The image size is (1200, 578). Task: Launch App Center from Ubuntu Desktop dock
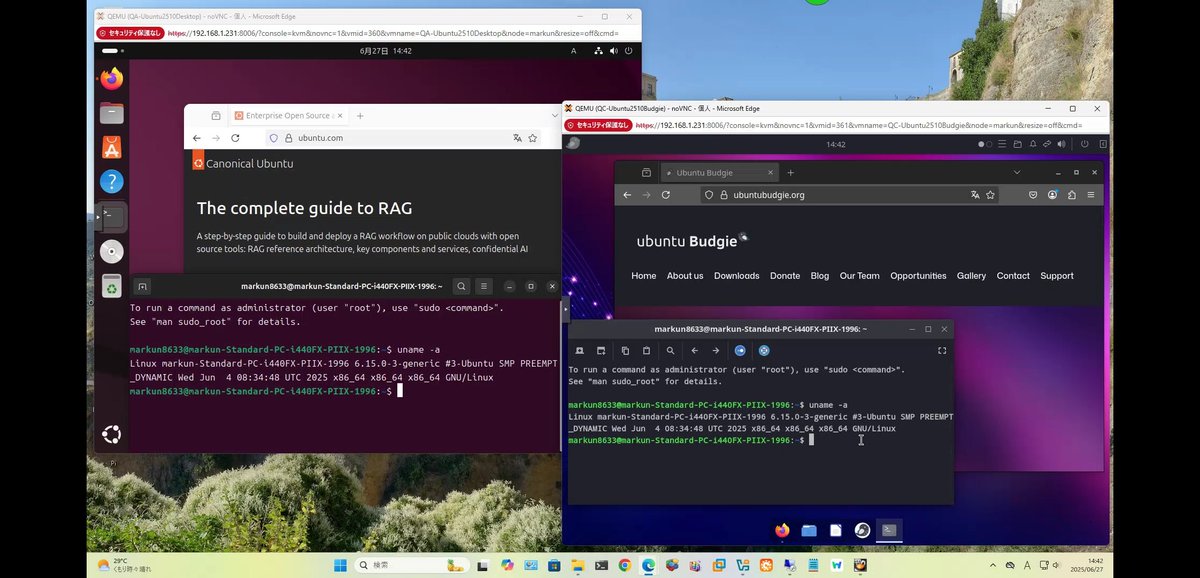coord(111,148)
